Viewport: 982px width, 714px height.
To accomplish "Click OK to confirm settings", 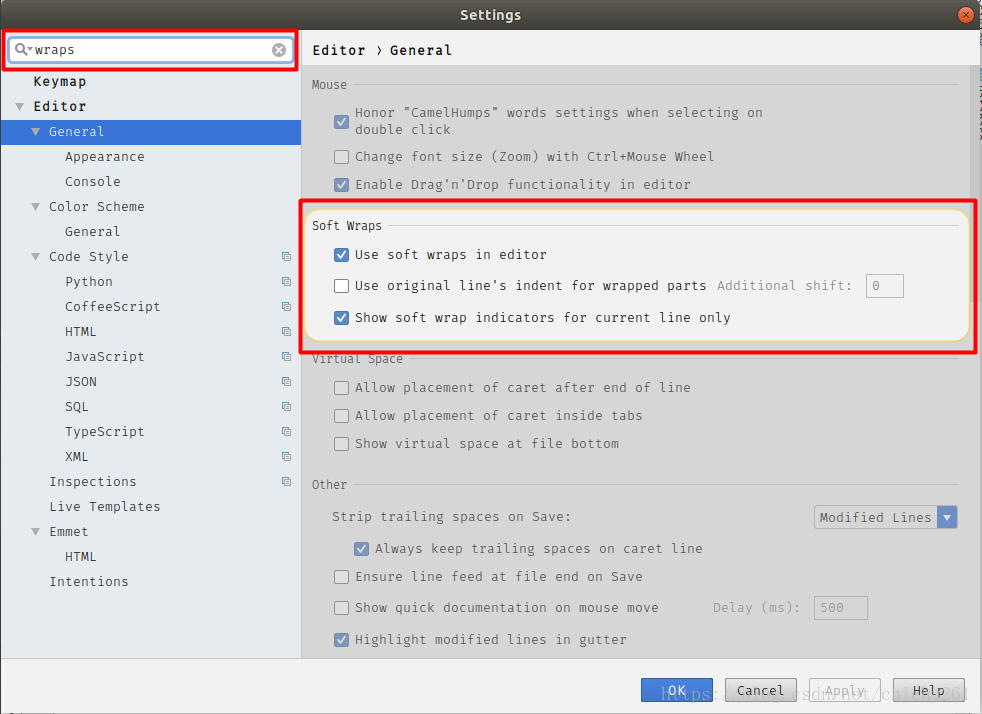I will [x=676, y=690].
